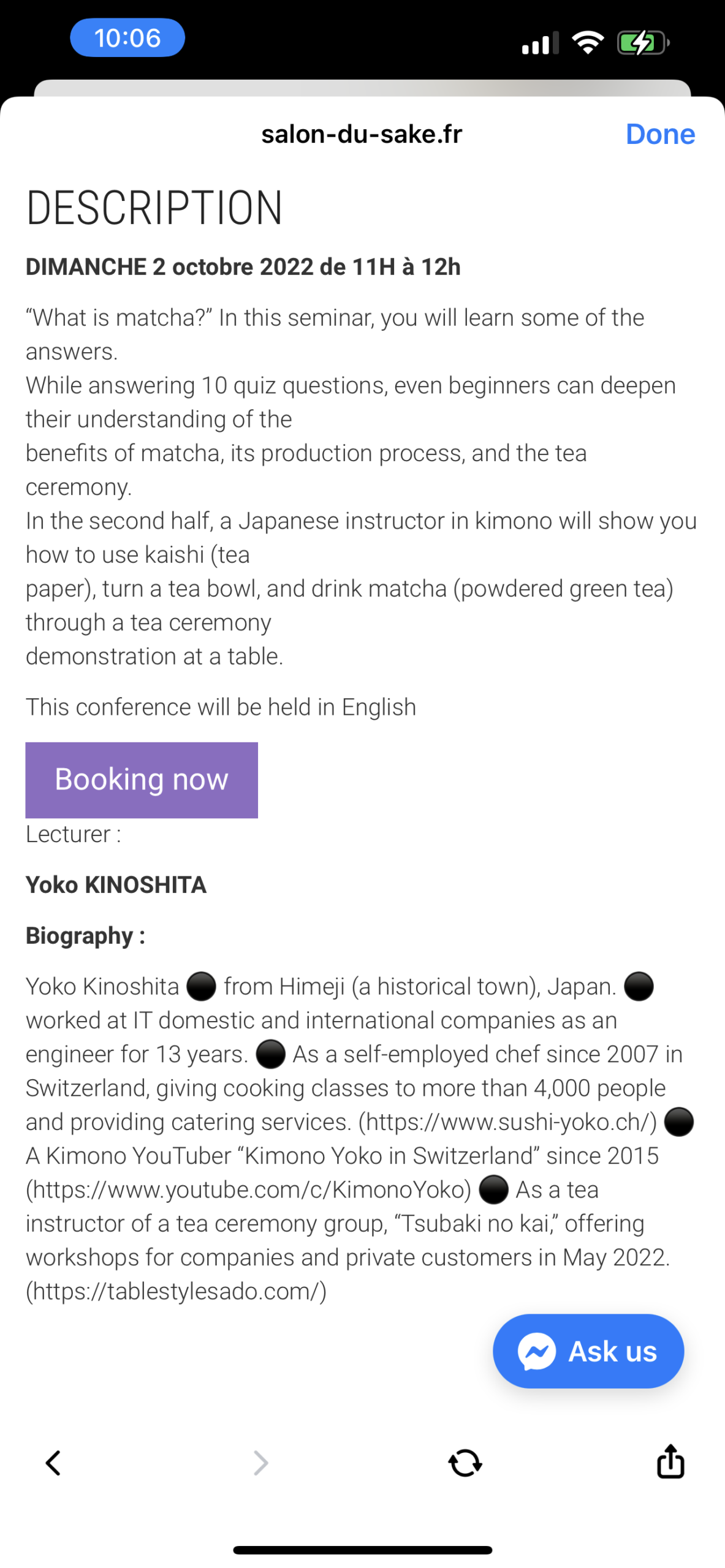Reload the page with refresh icon
This screenshot has width=725, height=1568.
click(465, 1462)
